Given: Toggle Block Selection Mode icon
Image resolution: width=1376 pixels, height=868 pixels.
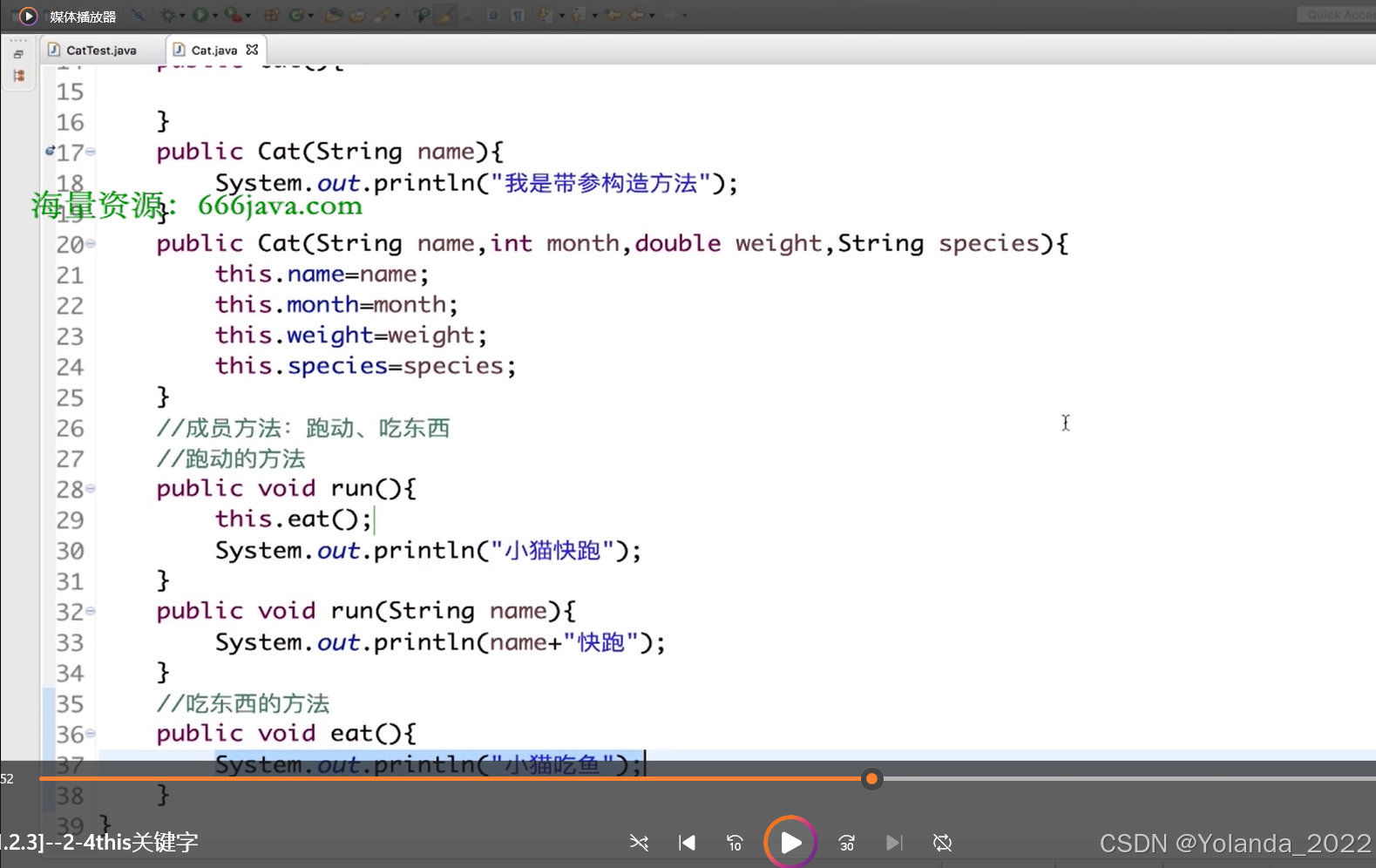Looking at the screenshot, I should coord(493,15).
